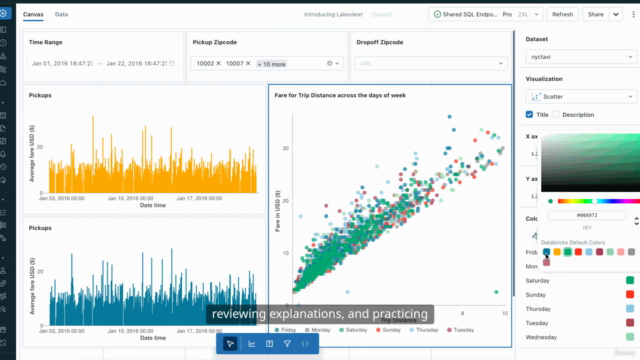Open Sunday's color swatch
The width and height of the screenshot is (640, 360).
coord(630,294)
